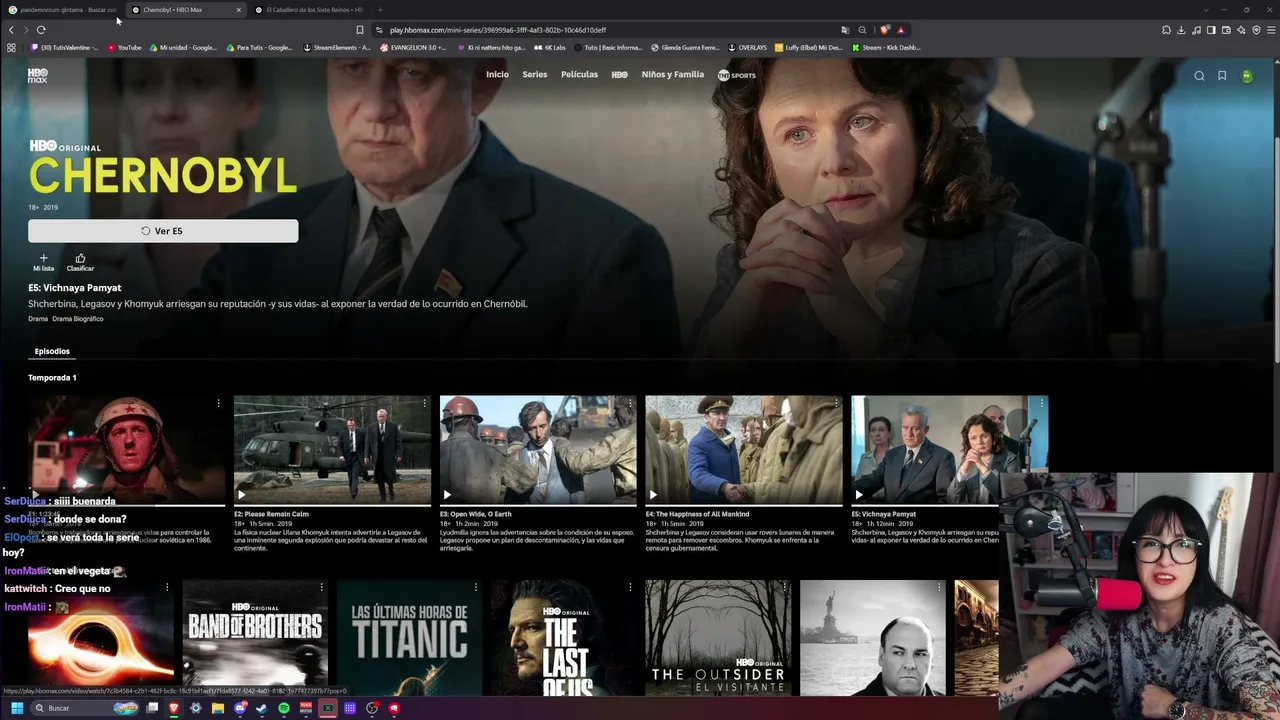Open options menu for the first episode
Screen dimensions: 1280x720
tap(218, 404)
